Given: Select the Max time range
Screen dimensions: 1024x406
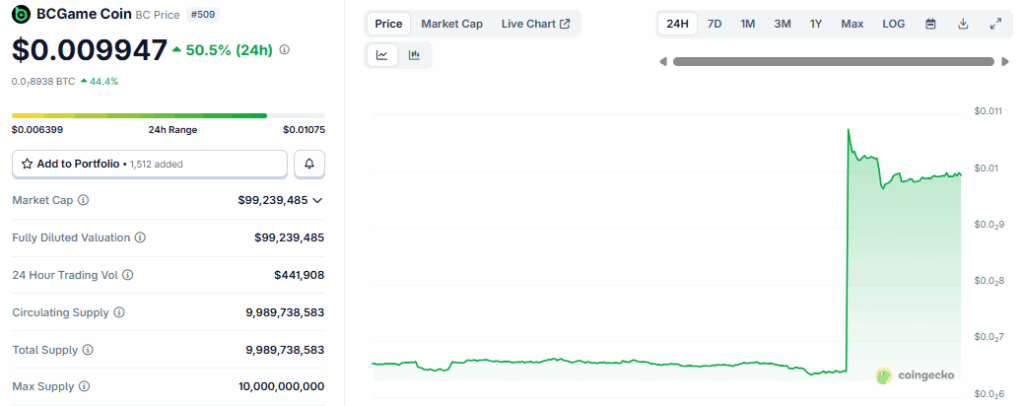Looking at the screenshot, I should tap(852, 24).
